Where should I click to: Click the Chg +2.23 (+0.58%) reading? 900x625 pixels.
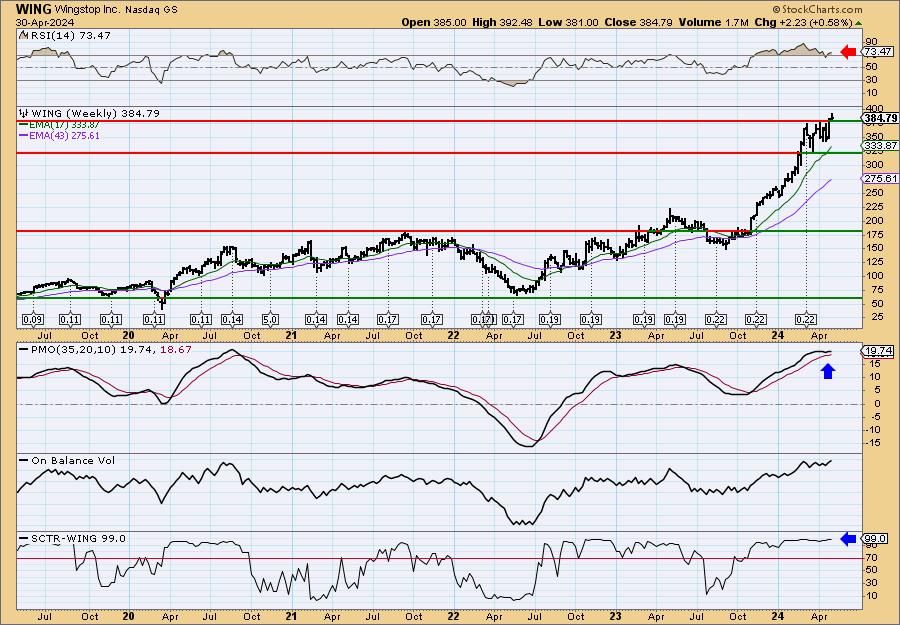pyautogui.click(x=804, y=22)
